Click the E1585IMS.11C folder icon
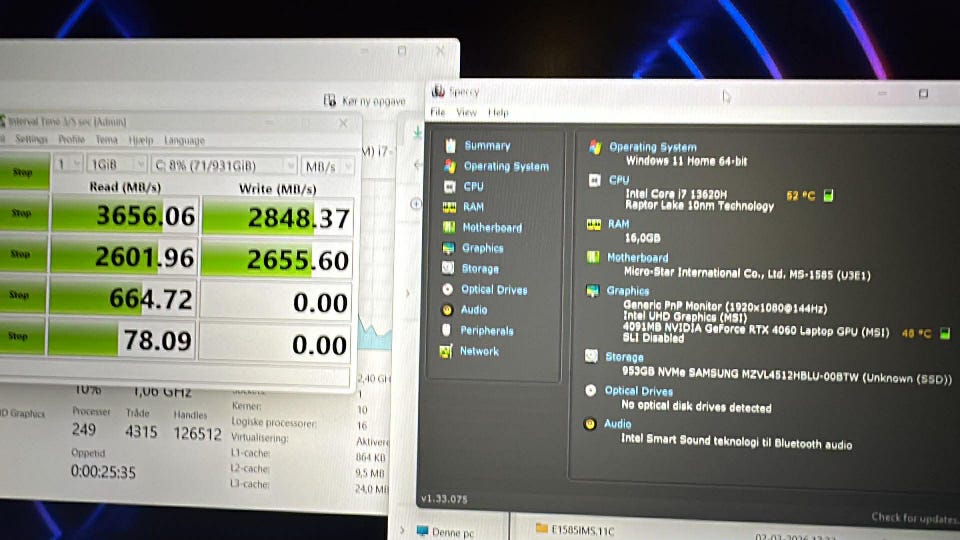The width and height of the screenshot is (960, 540). (x=541, y=528)
